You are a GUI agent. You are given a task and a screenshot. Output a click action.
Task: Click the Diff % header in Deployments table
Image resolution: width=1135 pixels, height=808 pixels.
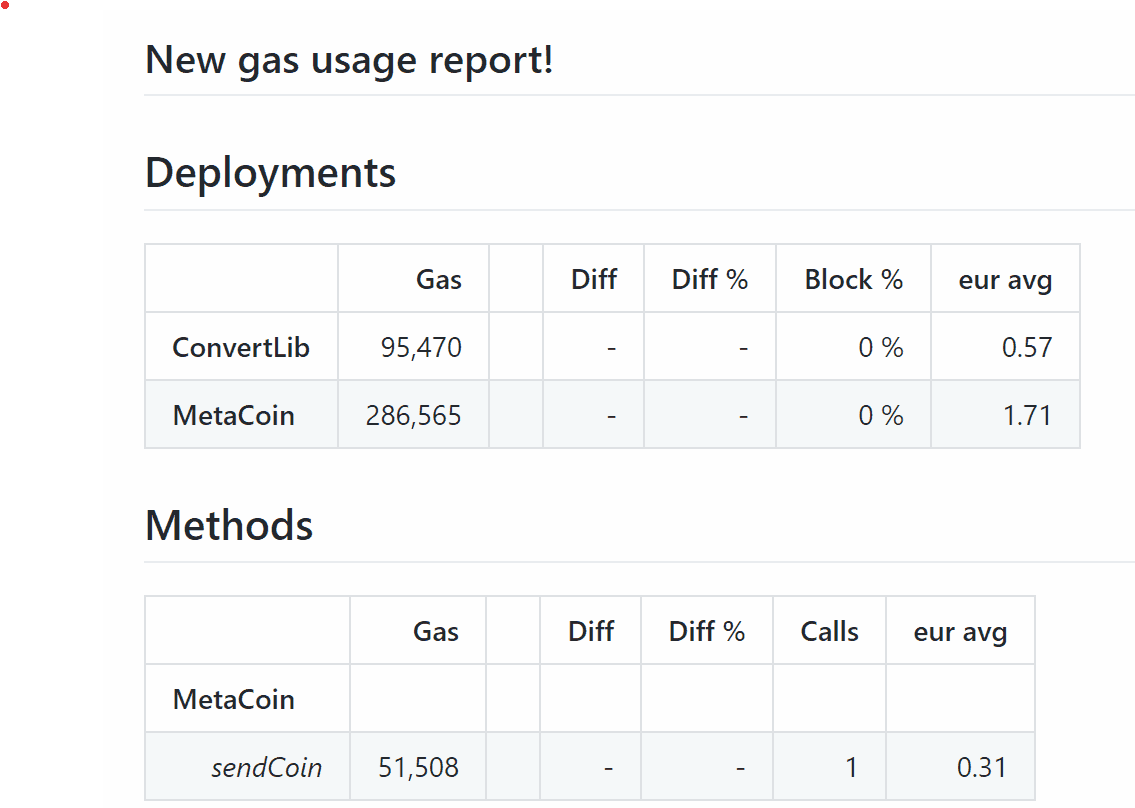tap(709, 279)
